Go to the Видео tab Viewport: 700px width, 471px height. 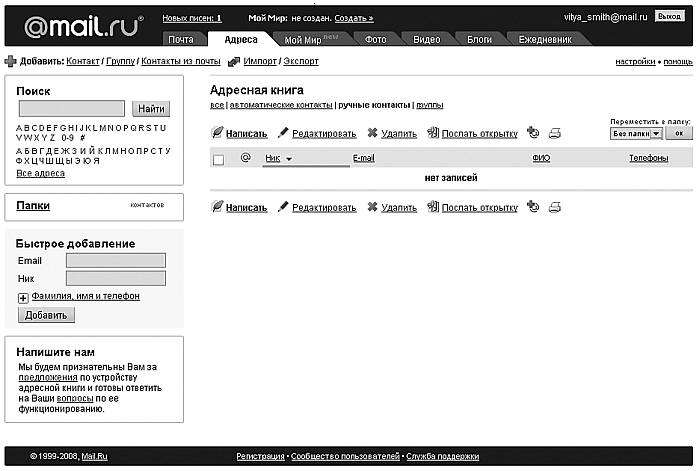pyautogui.click(x=426, y=39)
